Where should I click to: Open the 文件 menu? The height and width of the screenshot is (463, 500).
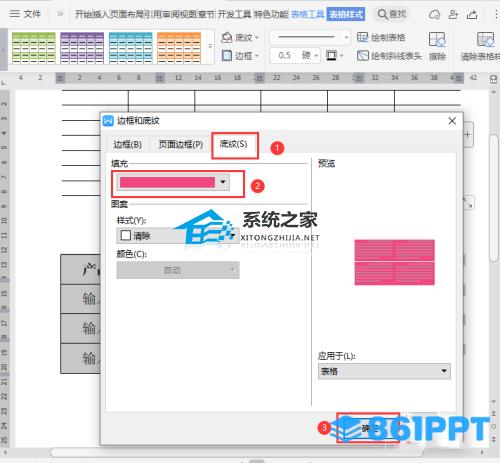[x=25, y=14]
